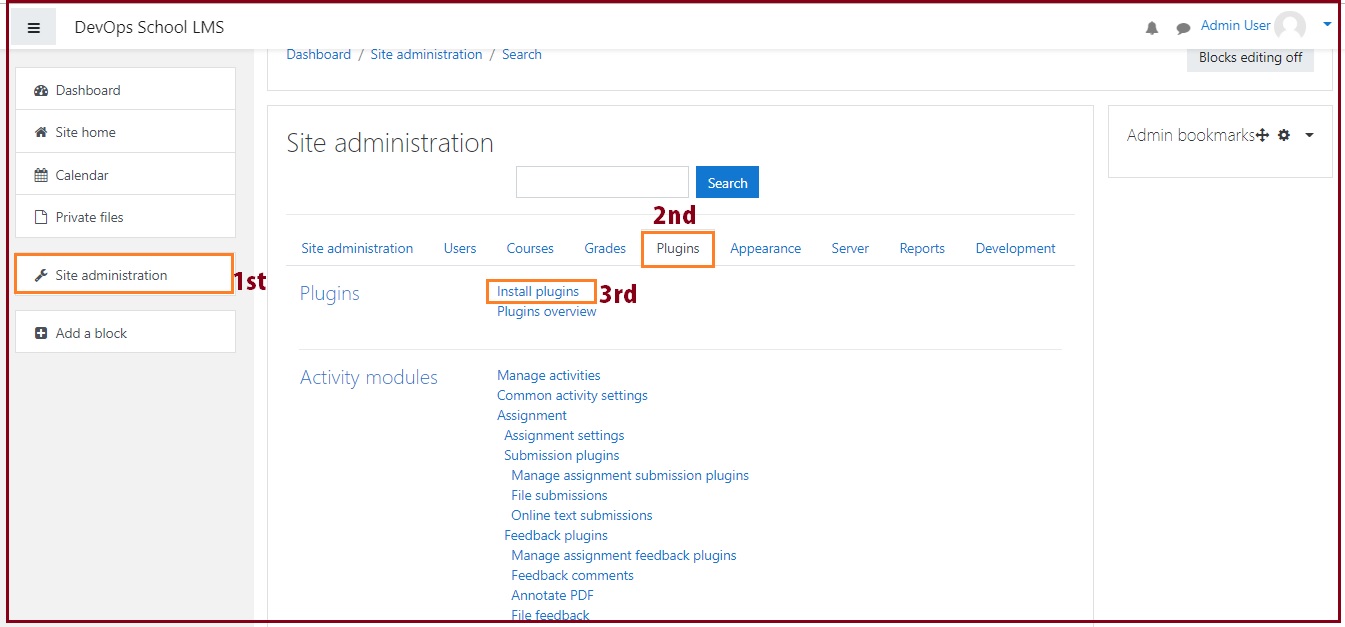Toggle the Blocks editing off button
This screenshot has height=627, width=1345.
click(1250, 57)
